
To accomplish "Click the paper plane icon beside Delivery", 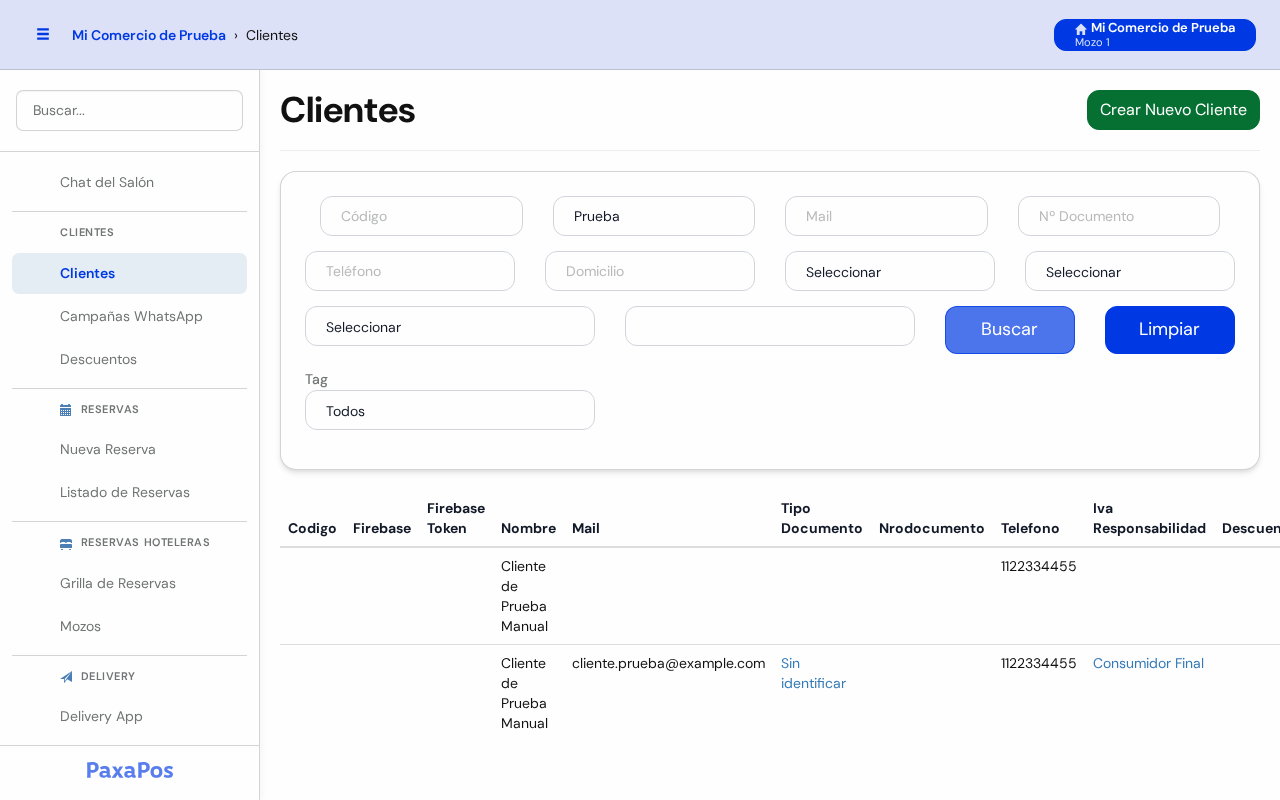I will [66, 677].
